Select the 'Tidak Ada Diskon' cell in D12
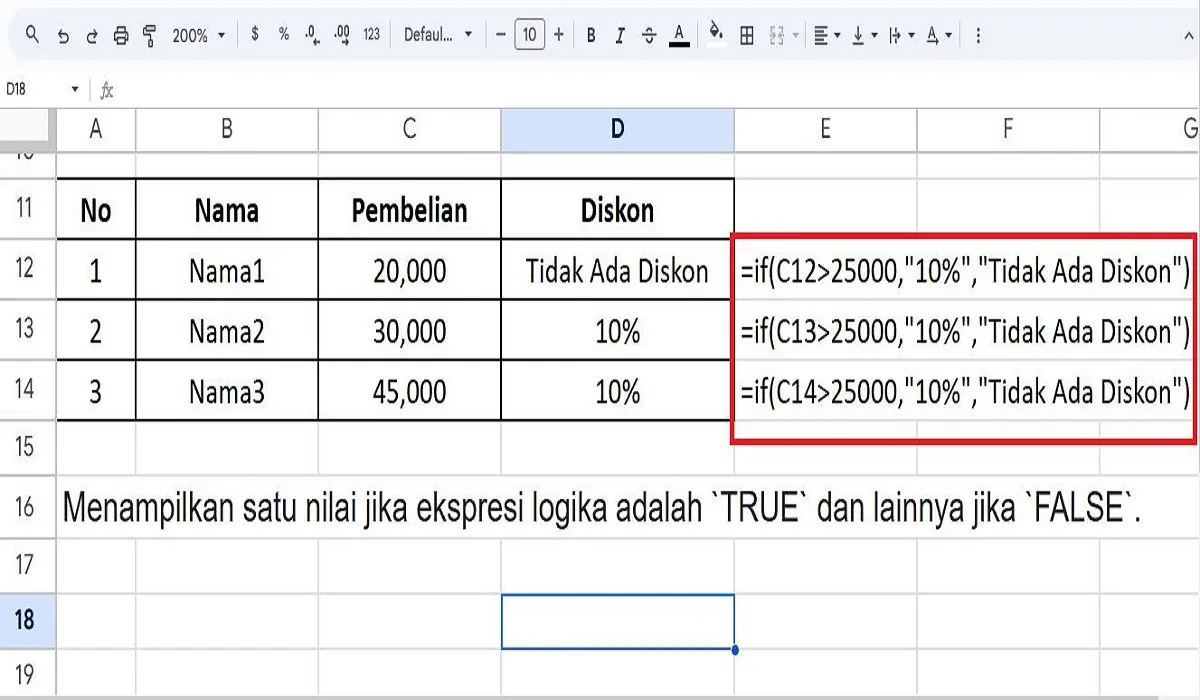Image resolution: width=1200 pixels, height=700 pixels. [x=617, y=270]
